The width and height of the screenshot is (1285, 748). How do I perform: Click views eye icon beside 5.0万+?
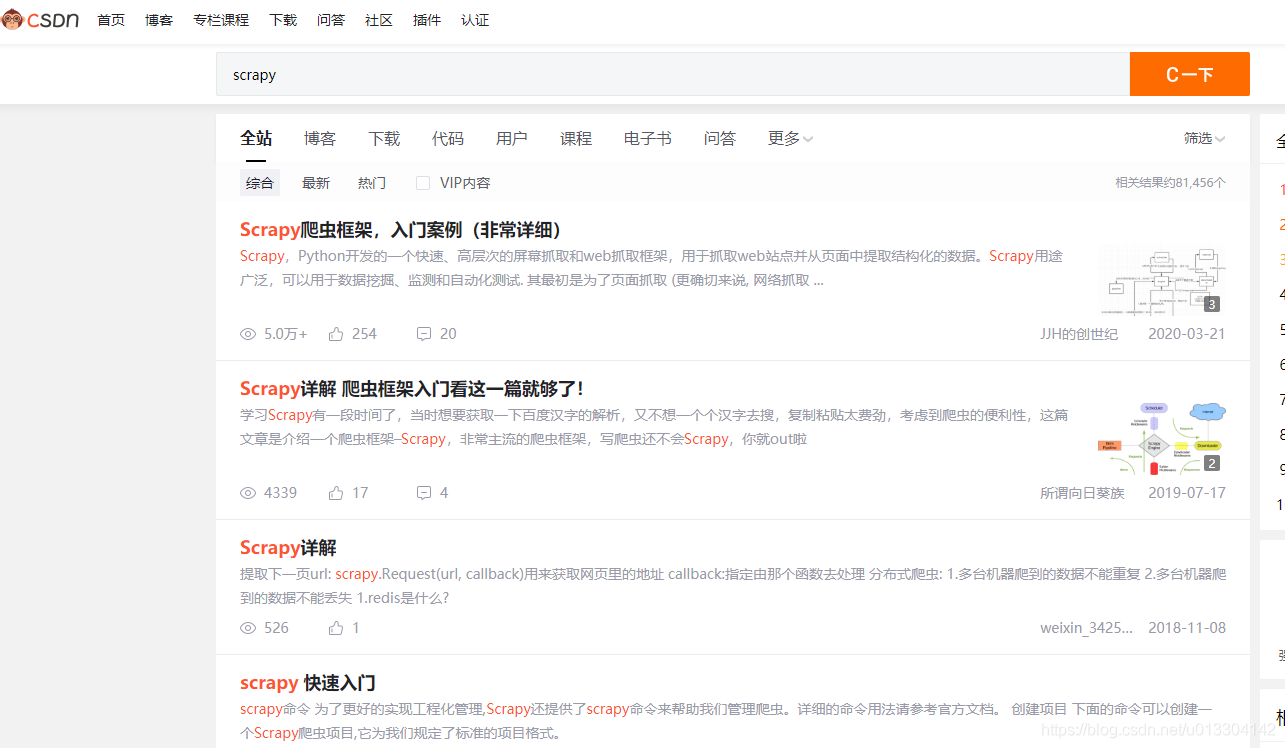pyautogui.click(x=248, y=334)
